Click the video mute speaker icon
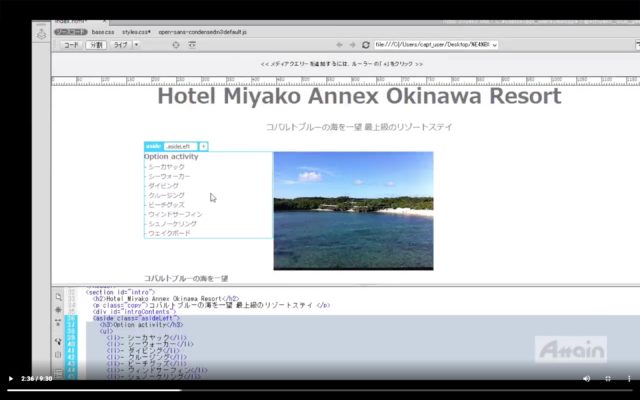 pos(587,379)
